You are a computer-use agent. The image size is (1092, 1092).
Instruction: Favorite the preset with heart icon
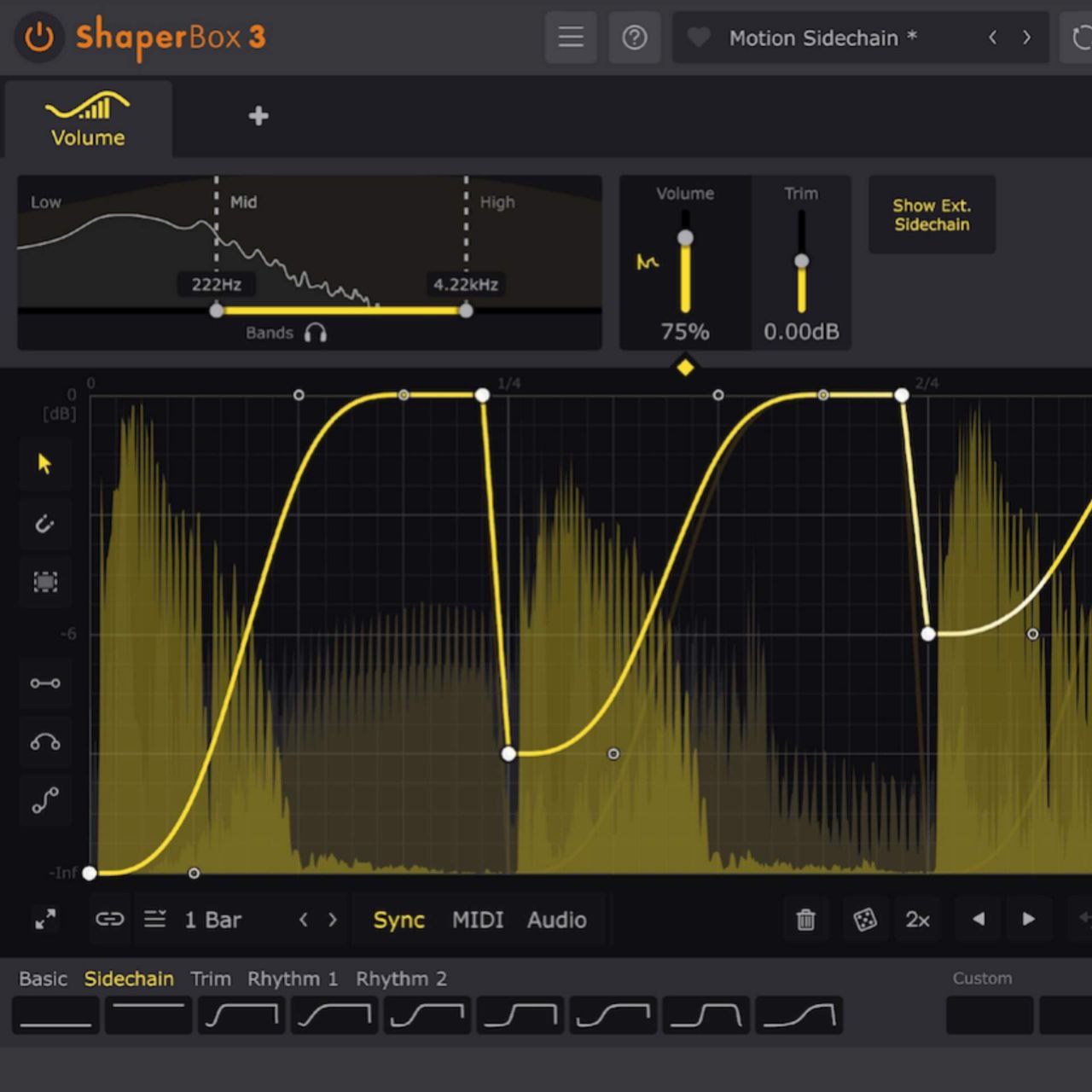point(699,38)
